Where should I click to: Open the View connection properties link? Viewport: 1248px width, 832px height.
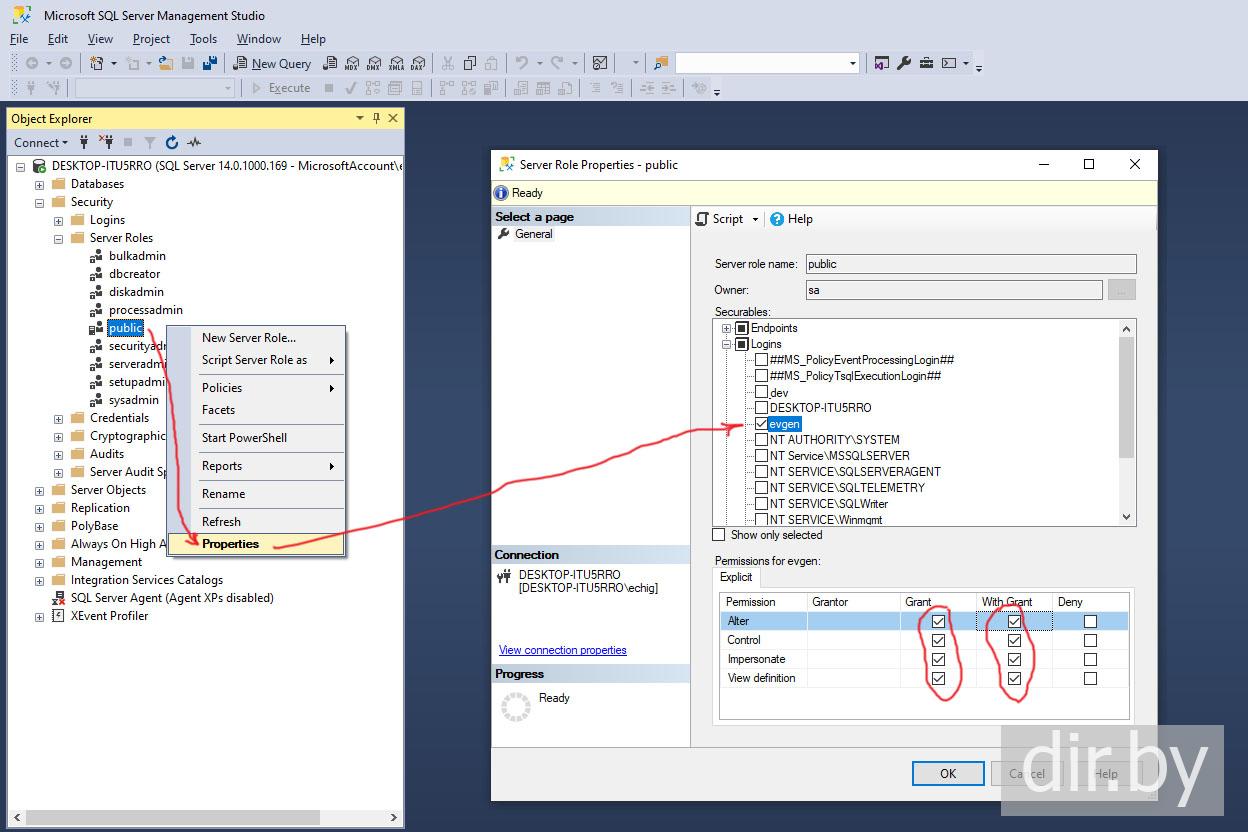click(x=562, y=650)
